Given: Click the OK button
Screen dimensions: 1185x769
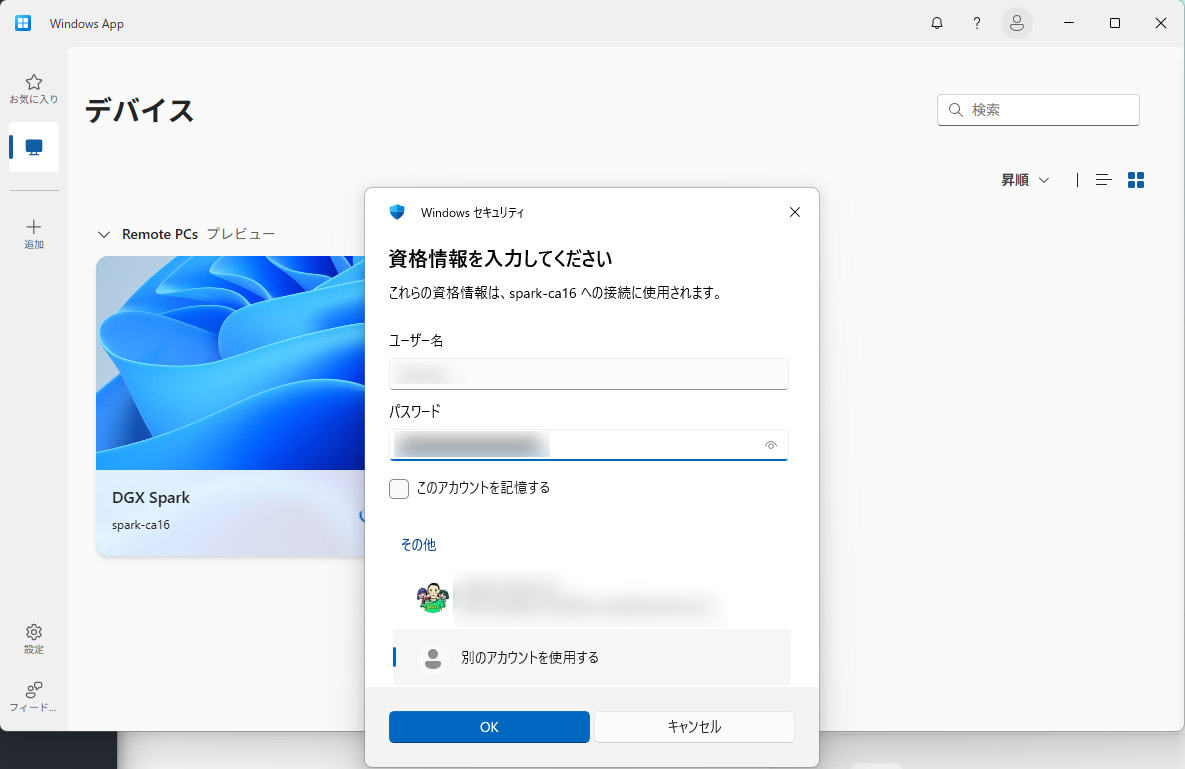Looking at the screenshot, I should point(489,727).
